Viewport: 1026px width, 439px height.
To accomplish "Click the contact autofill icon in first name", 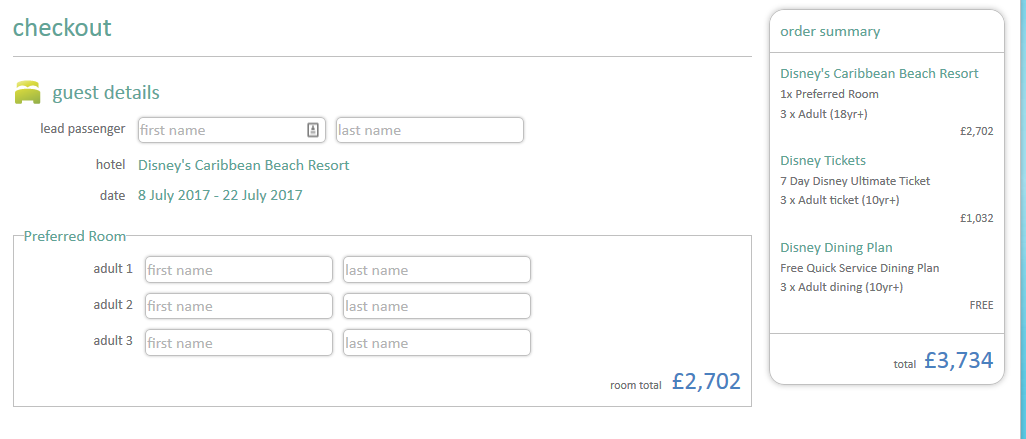I will pos(313,130).
